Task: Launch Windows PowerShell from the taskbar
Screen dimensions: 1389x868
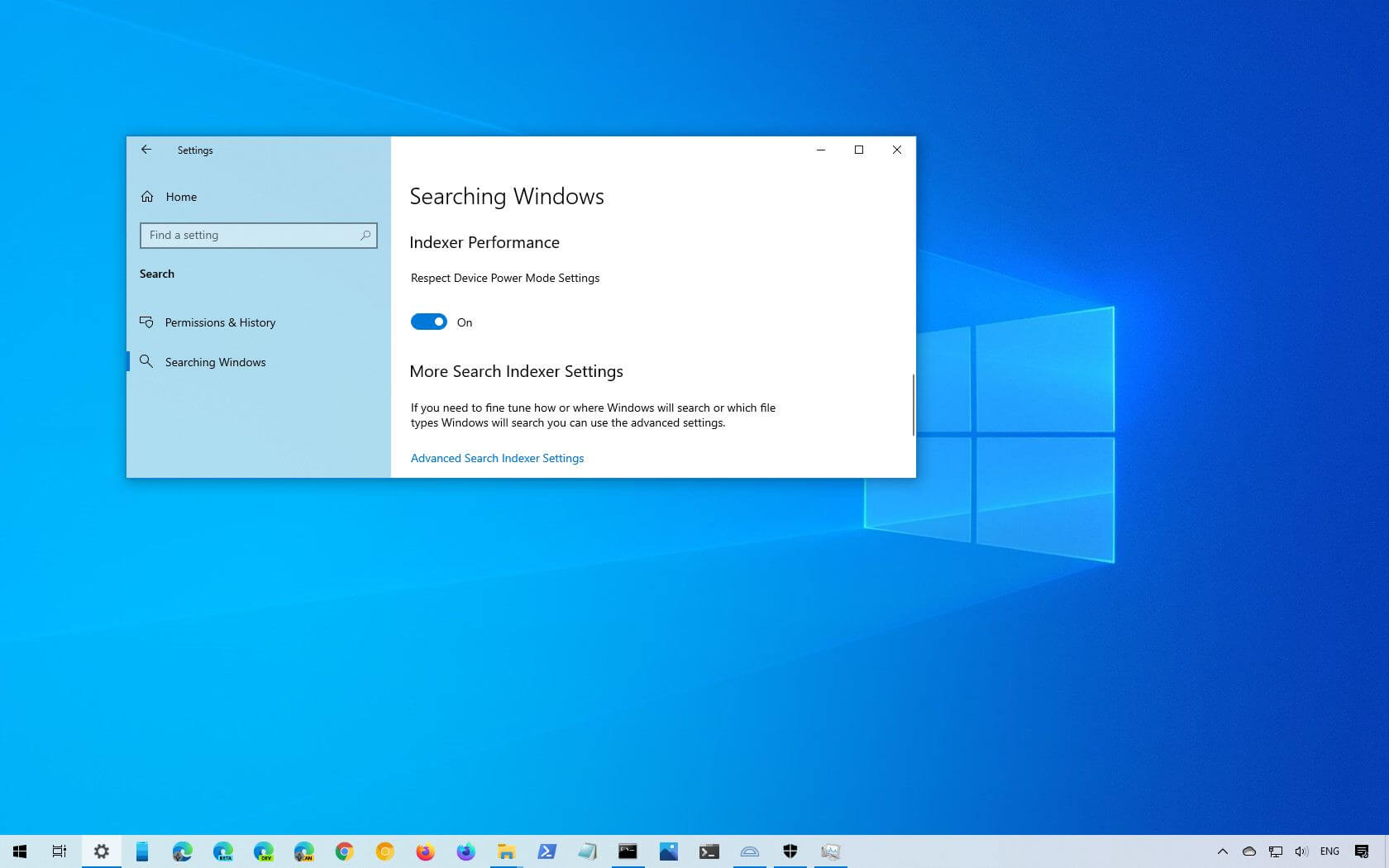Action: pos(545,851)
